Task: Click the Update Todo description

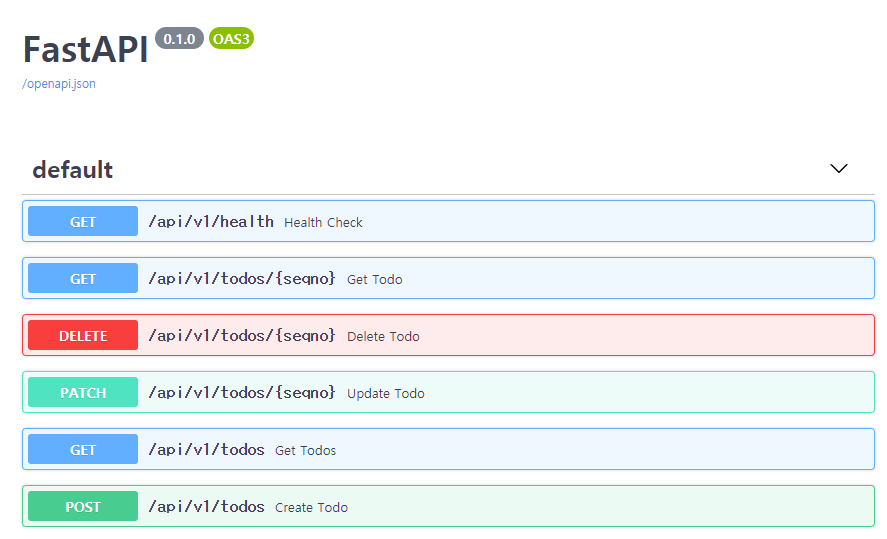Action: click(385, 394)
